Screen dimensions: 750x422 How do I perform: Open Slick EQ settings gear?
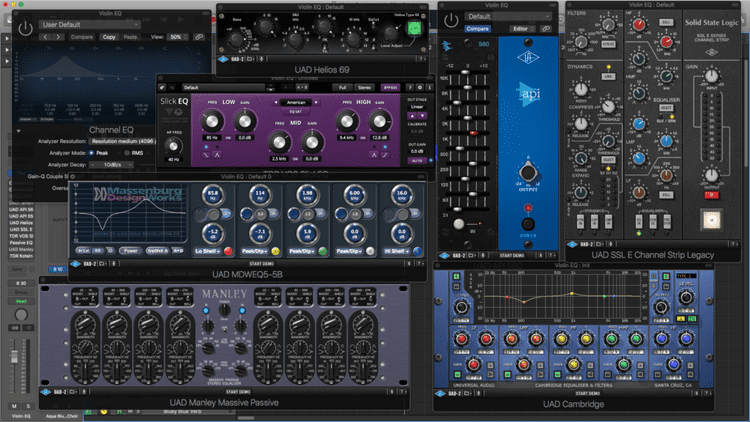click(x=419, y=88)
